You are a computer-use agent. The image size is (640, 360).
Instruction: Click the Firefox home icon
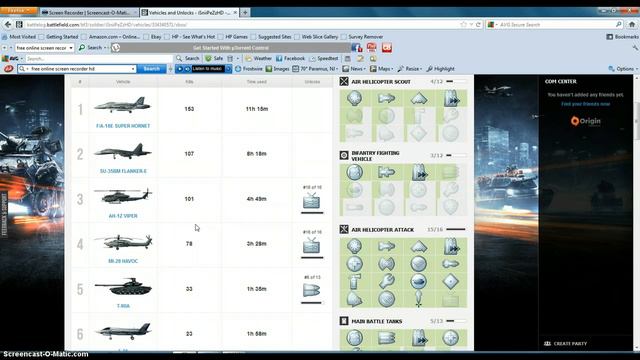pyautogui.click(x=632, y=24)
